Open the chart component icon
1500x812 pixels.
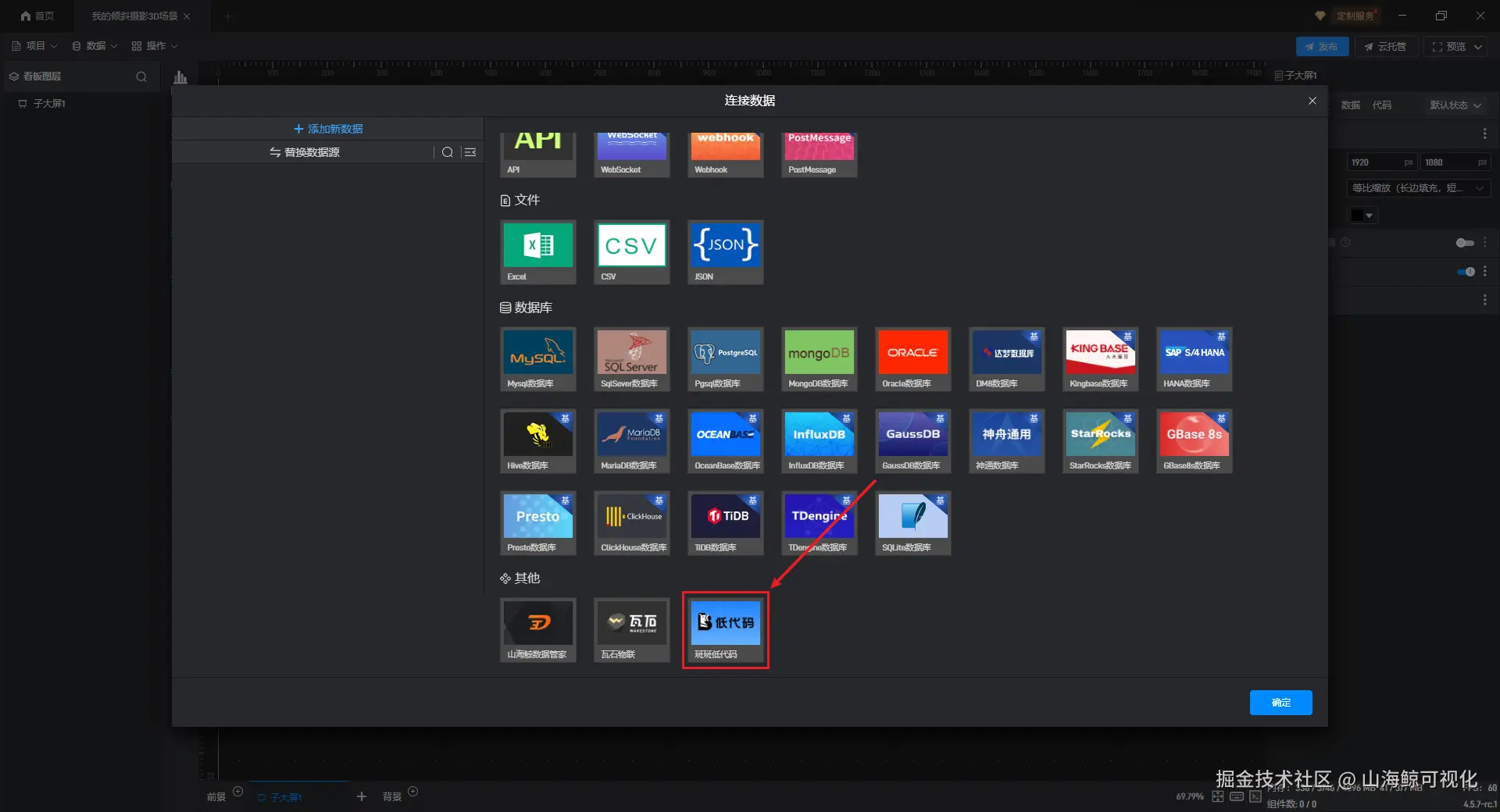coord(180,77)
